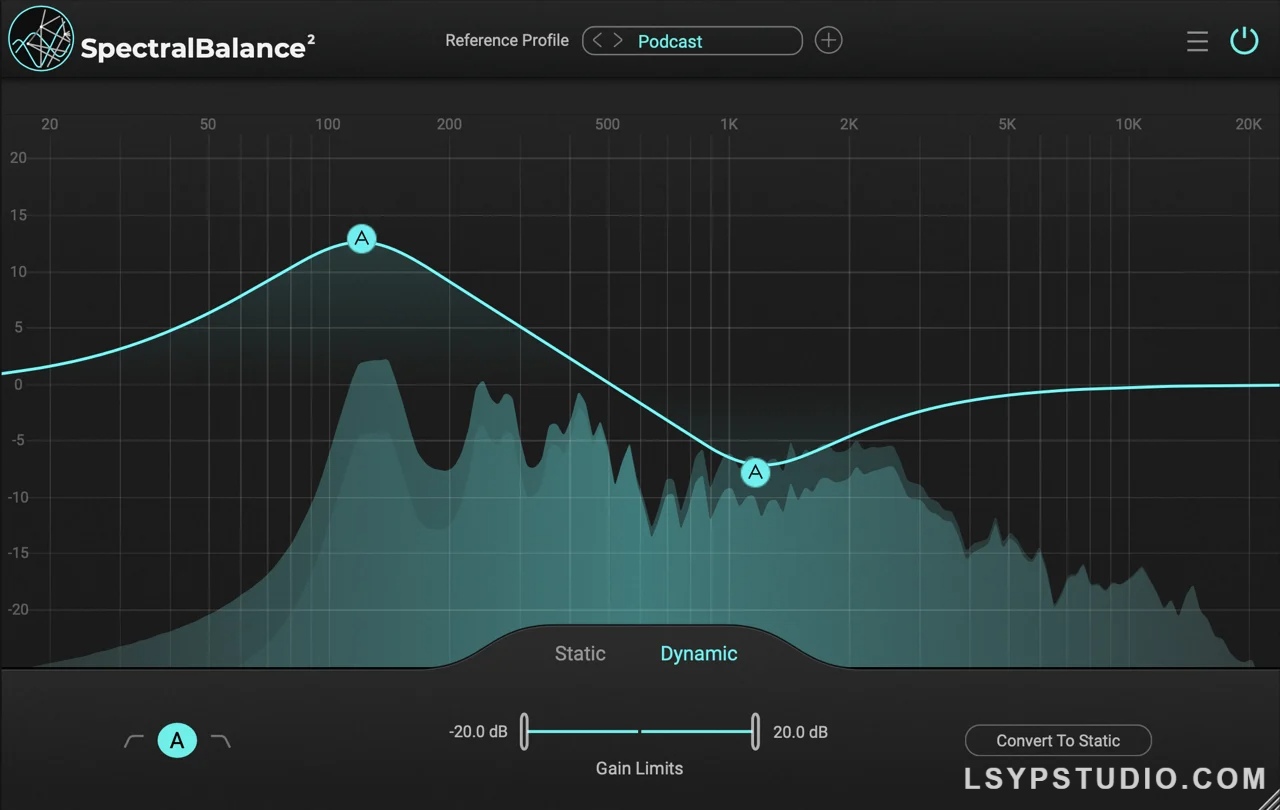
Task: Select the low shelf filter shape icon
Action: [x=134, y=741]
